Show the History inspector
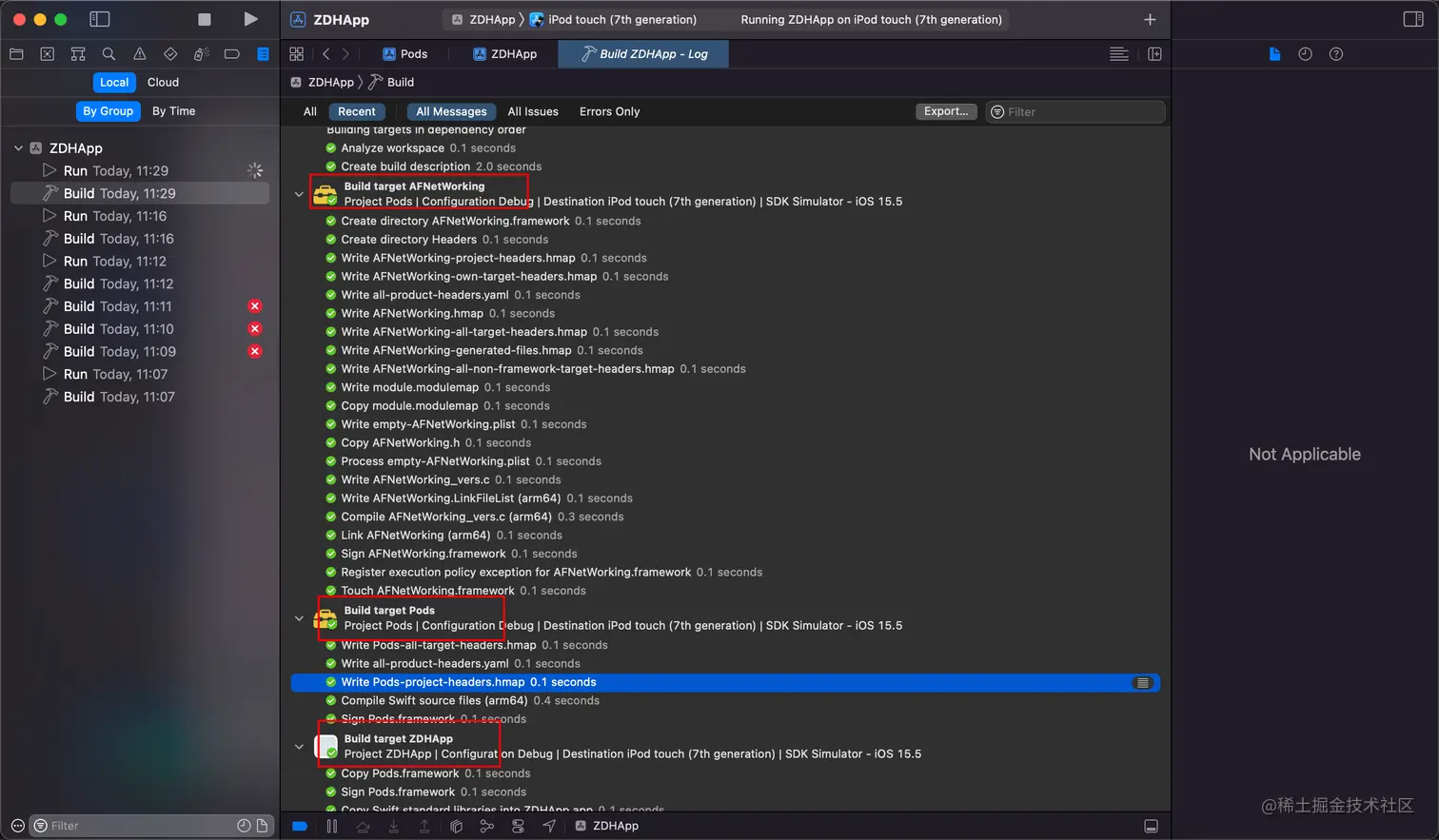Screen dimensions: 1439x840 coord(1305,54)
